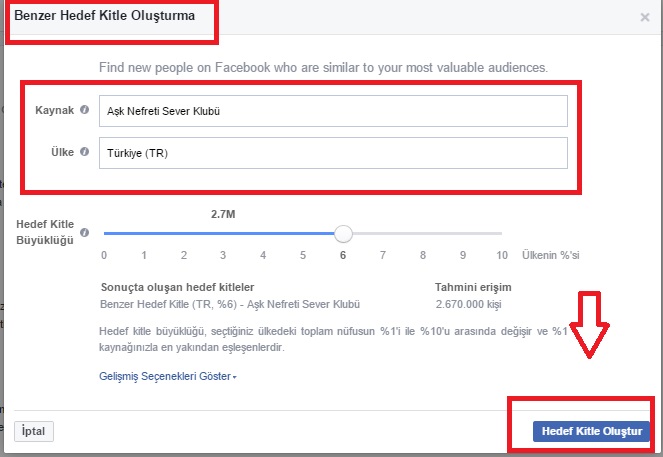This screenshot has height=457, width=663.
Task: Focus the Kaynak source input field
Action: (333, 111)
